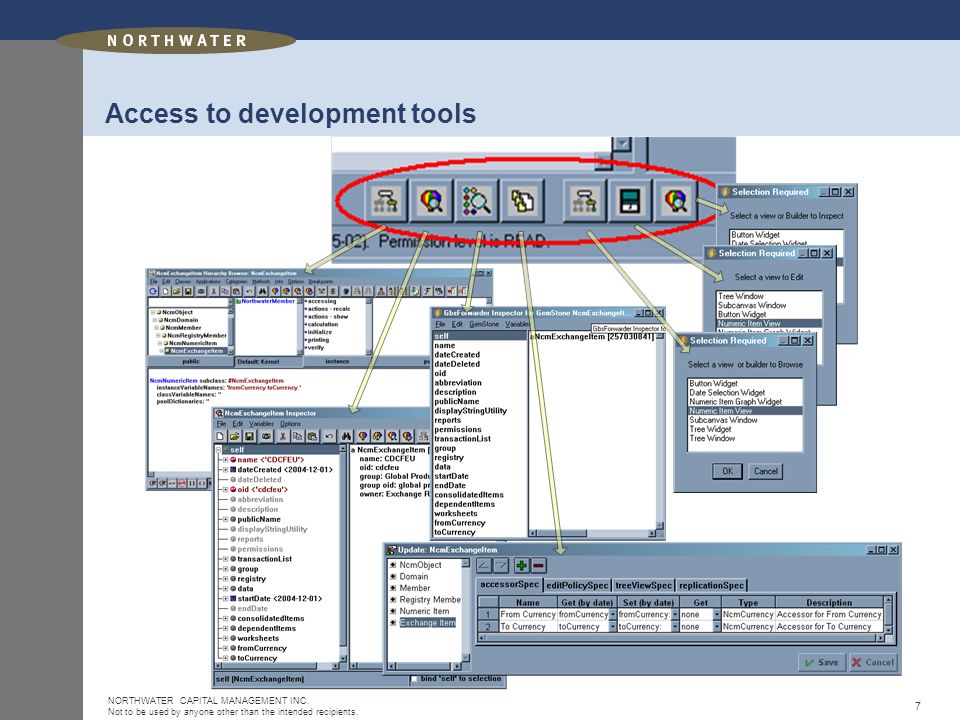The width and height of the screenshot is (960, 720).
Task: Click the rainbow magnifier icon beside the colored-dots magnifier icon
Action: click(x=432, y=200)
